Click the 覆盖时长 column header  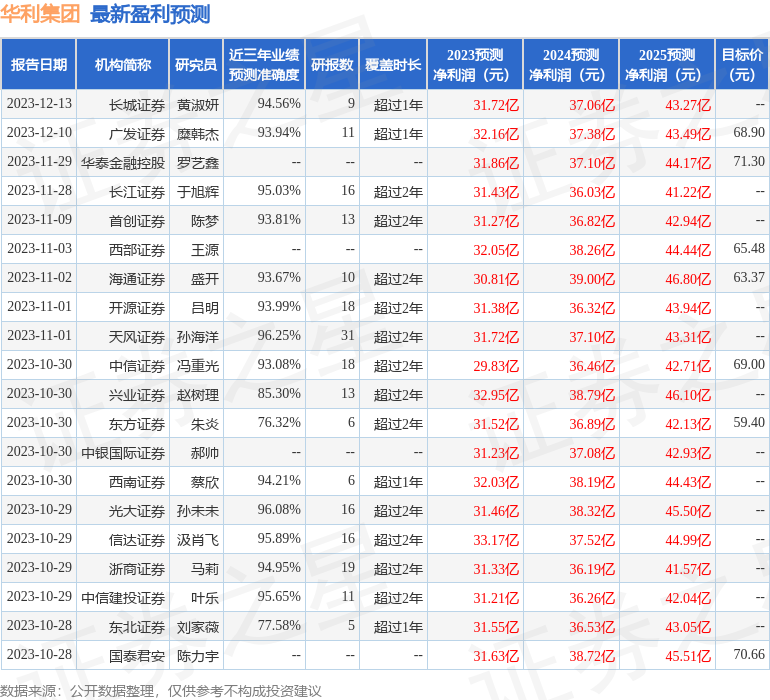pyautogui.click(x=393, y=64)
